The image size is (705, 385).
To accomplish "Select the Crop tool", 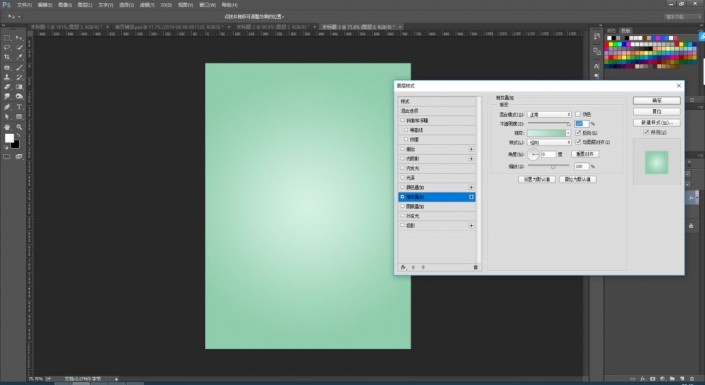I will [7, 58].
